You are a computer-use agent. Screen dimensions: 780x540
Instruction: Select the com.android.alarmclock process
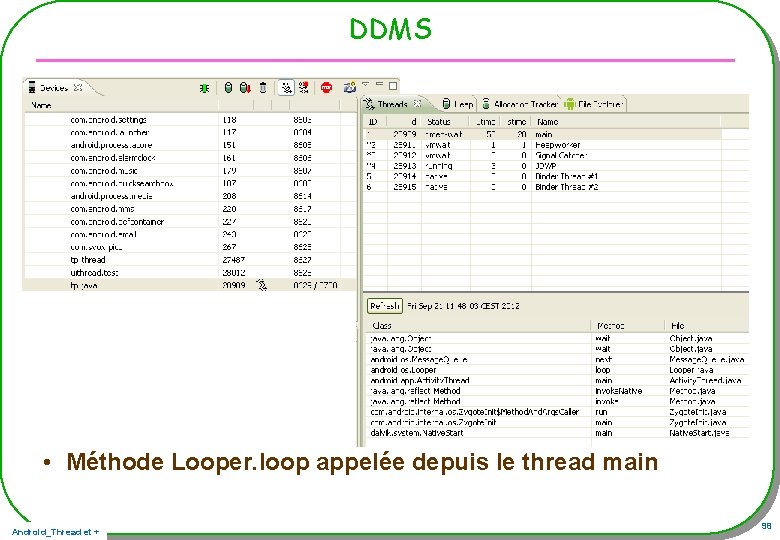tap(190, 158)
